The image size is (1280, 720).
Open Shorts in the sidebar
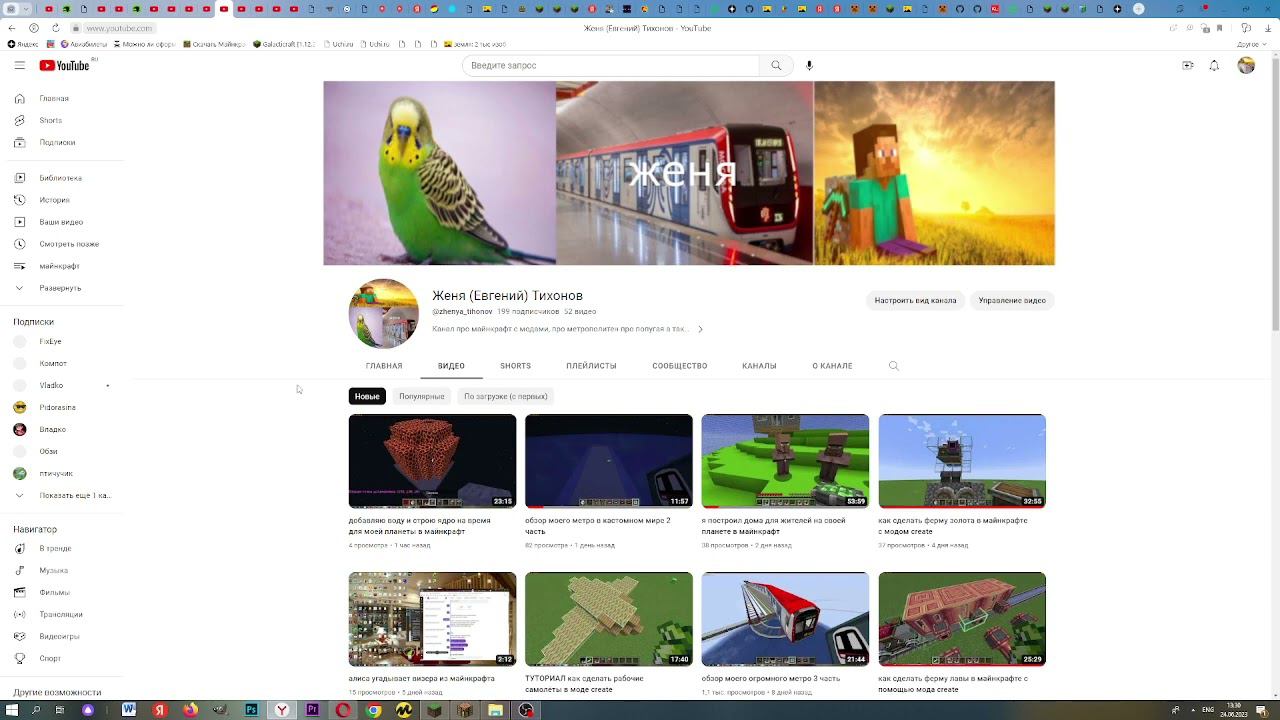62,120
